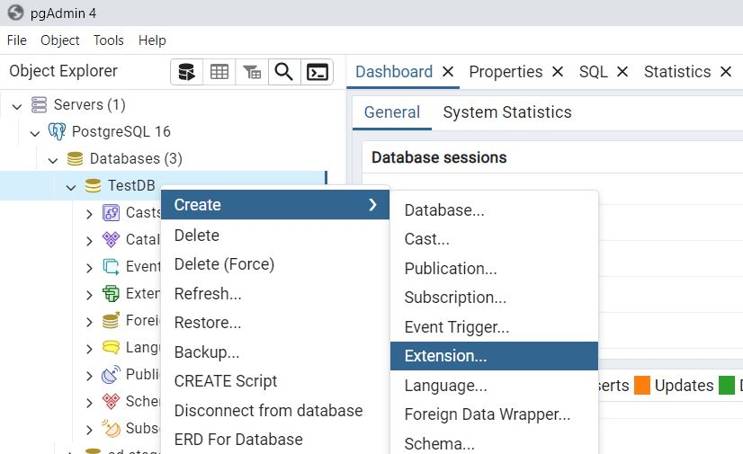Open the System Statistics sub-tab
The image size is (743, 454).
tap(507, 112)
